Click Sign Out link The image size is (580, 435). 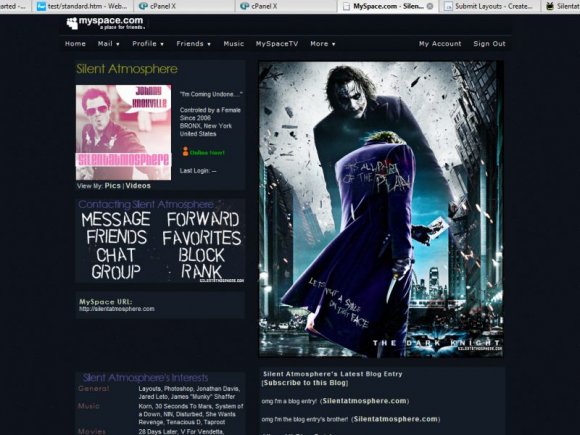pos(489,44)
